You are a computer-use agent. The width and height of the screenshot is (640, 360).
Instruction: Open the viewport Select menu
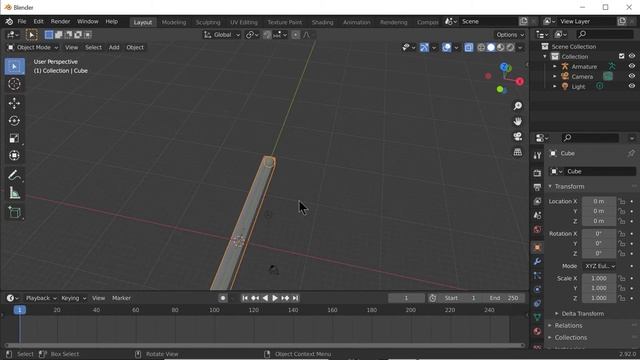(93, 48)
